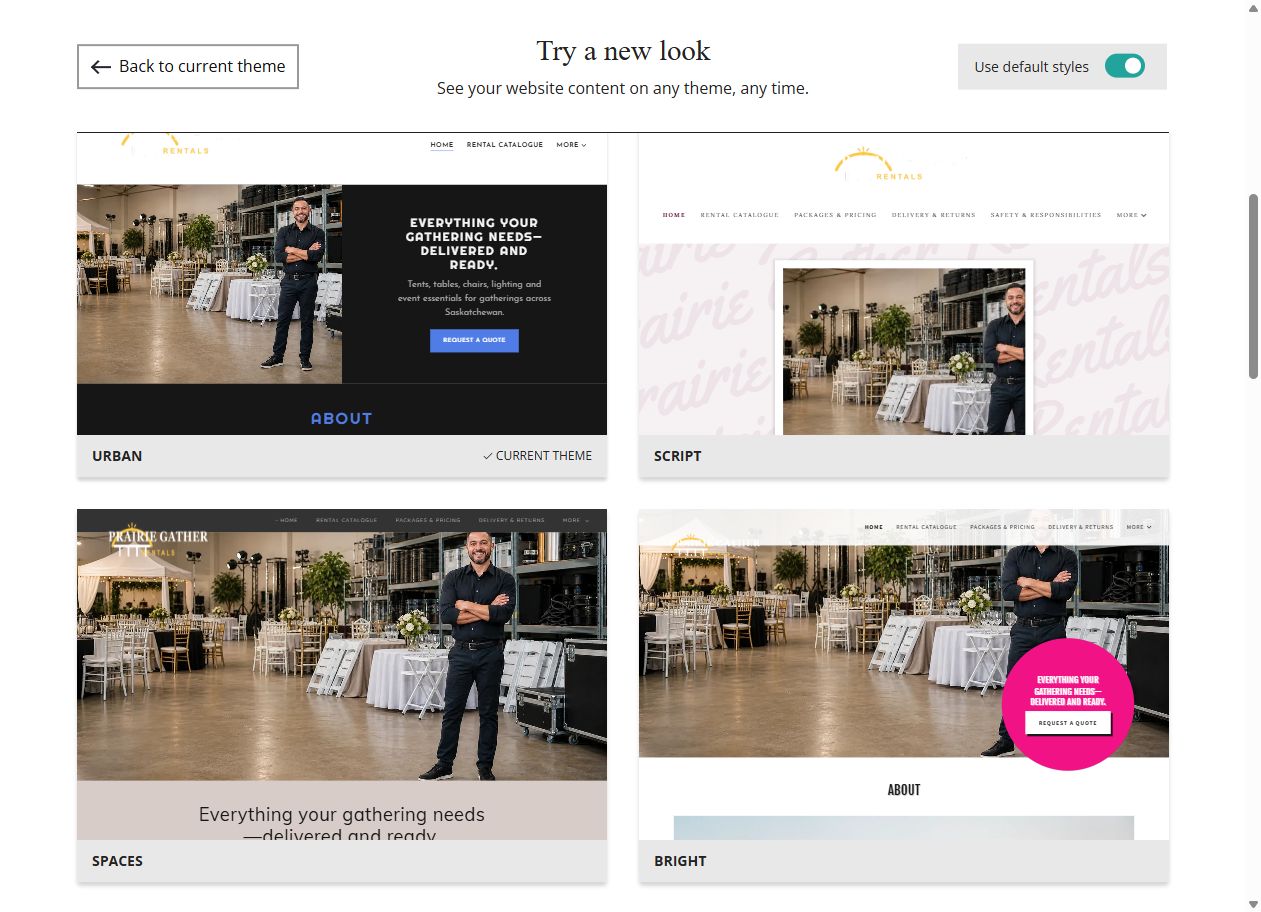1261x912 pixels.
Task: Click the URBAN theme label
Action: [x=117, y=456]
